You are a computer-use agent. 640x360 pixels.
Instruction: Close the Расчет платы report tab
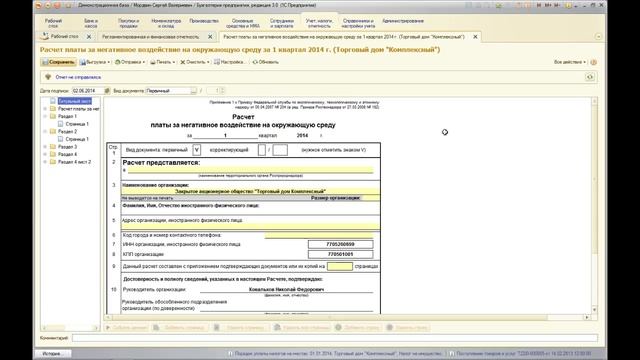tap(475, 37)
